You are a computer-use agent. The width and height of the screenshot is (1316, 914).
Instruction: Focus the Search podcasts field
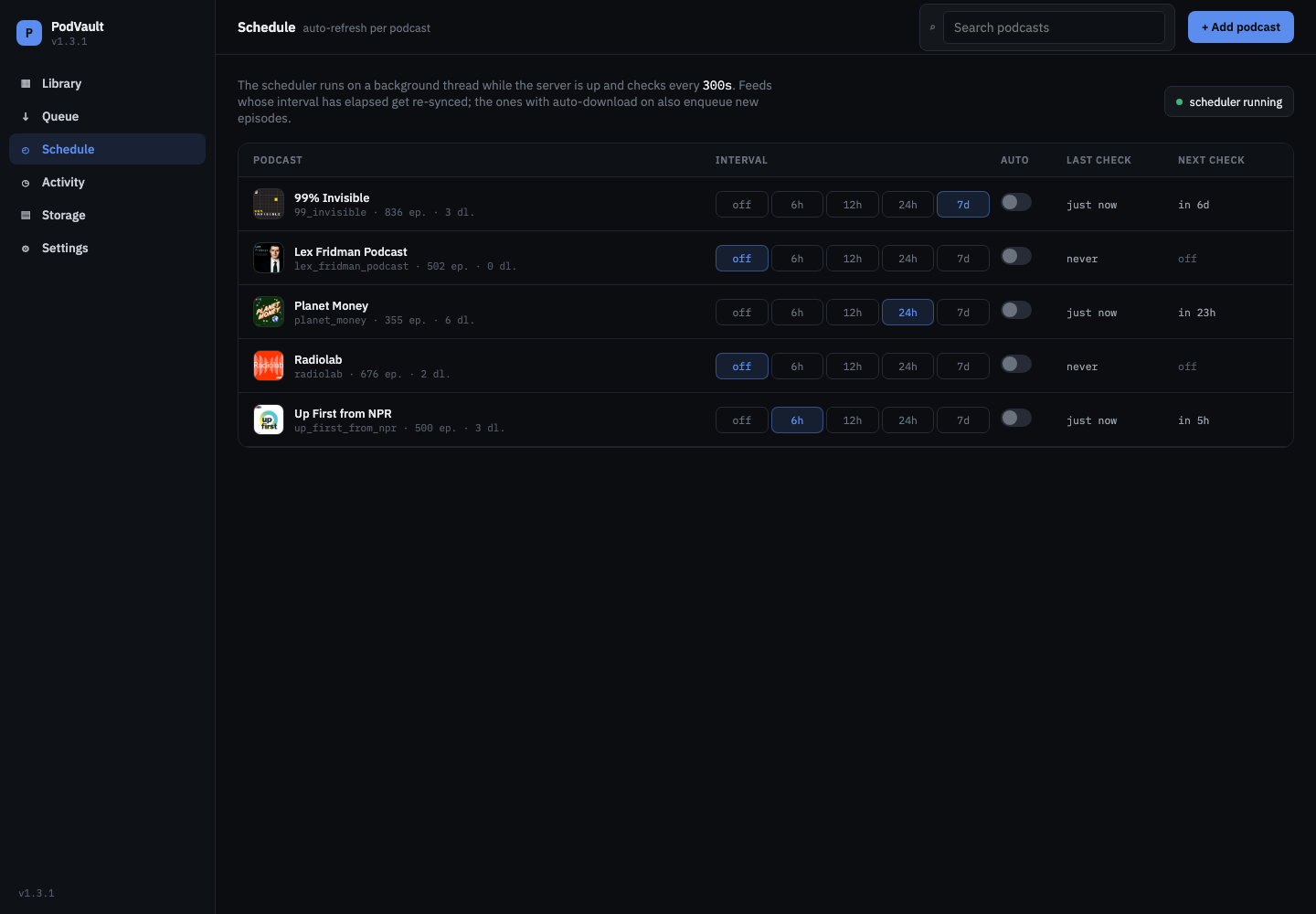click(1054, 27)
